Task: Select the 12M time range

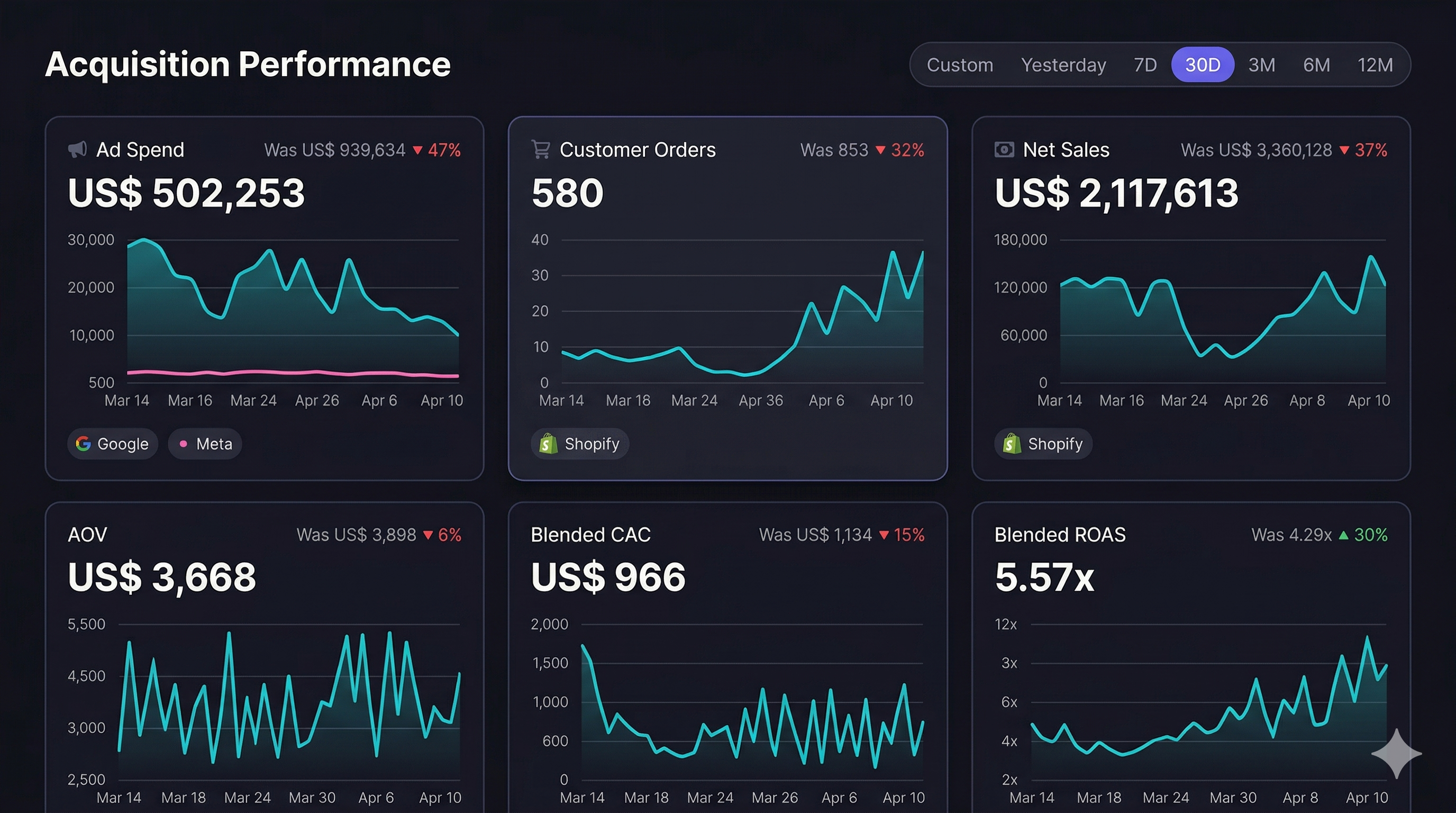Action: (x=1375, y=65)
